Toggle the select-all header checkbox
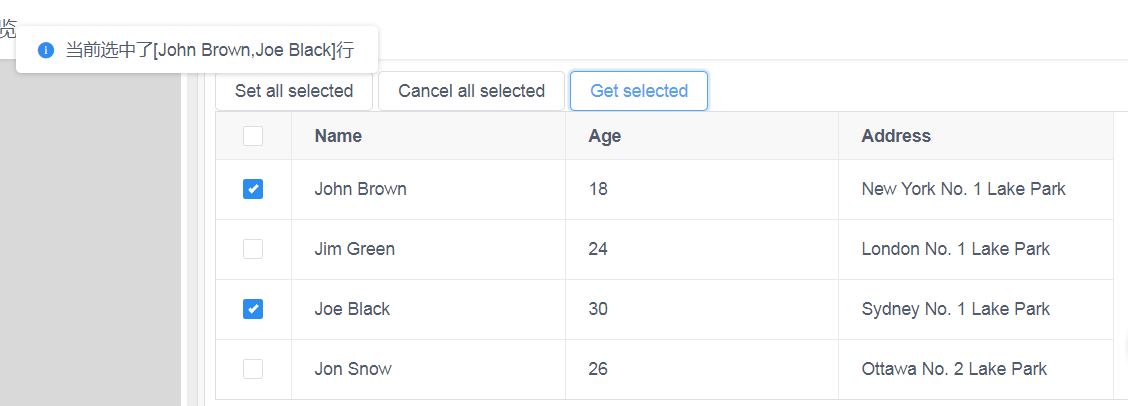Viewport: 1128px width, 406px height. point(253,136)
